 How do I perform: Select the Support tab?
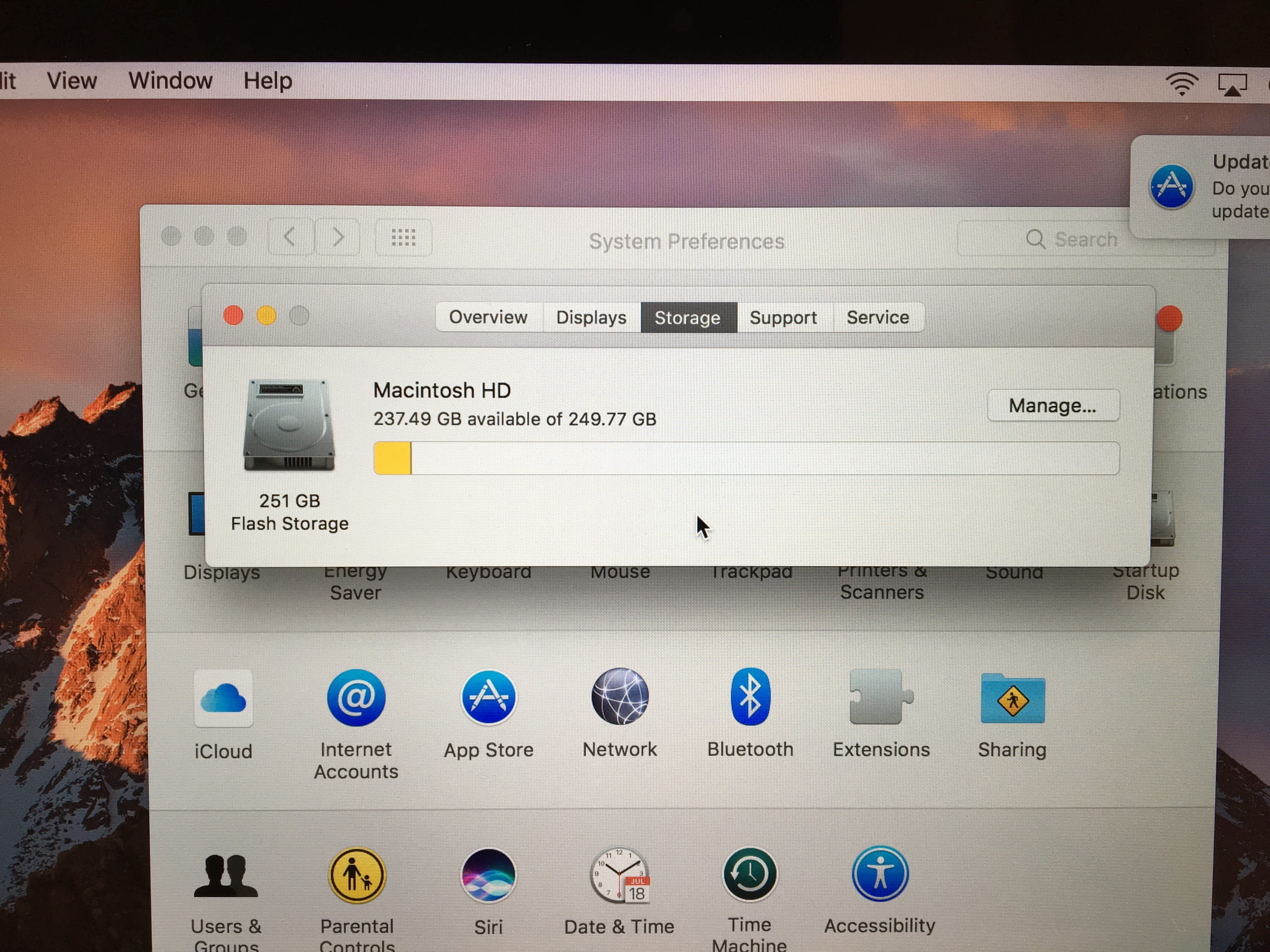point(783,317)
